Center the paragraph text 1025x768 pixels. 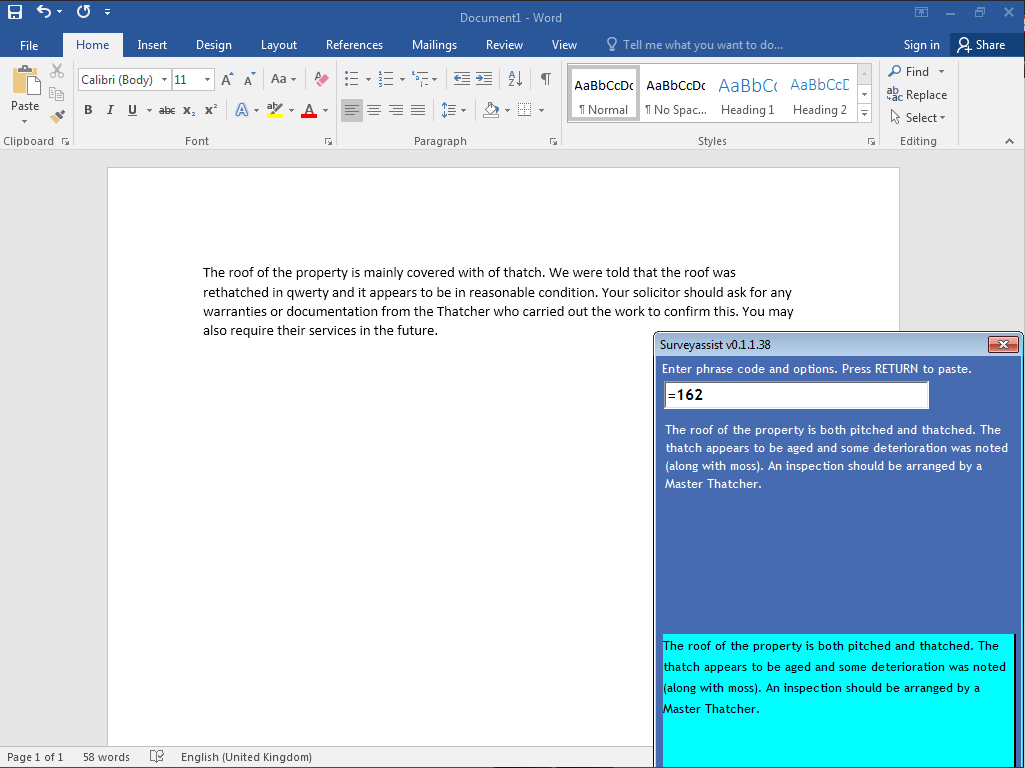pyautogui.click(x=374, y=110)
